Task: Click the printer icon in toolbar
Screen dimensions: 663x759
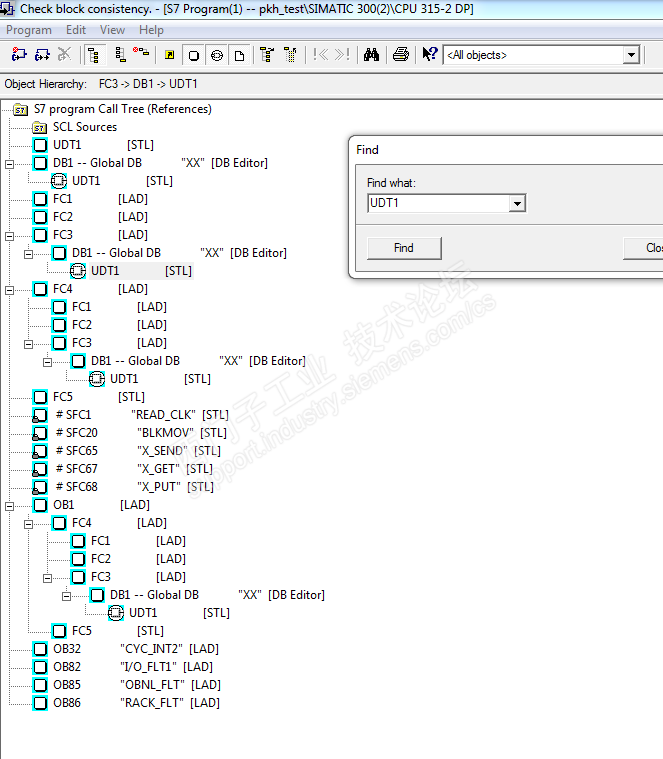Action: click(x=401, y=55)
